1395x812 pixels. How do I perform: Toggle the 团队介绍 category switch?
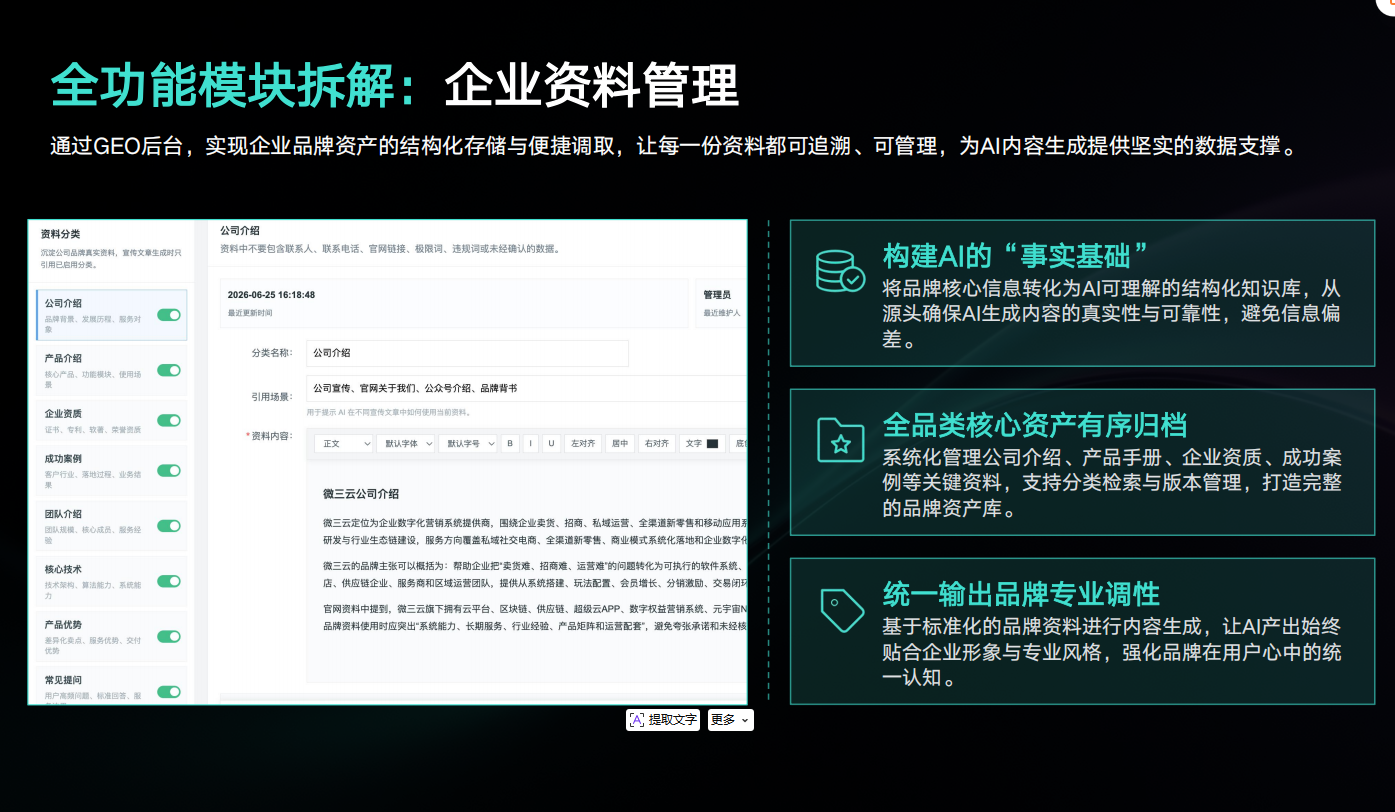(x=169, y=526)
